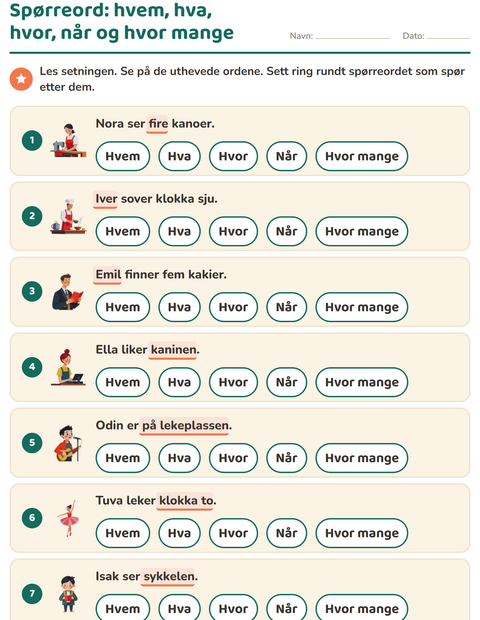Screen dimensions: 480x620
Task: Choose "Hvor" for Odin er på lekeplassen
Action: coord(233,458)
